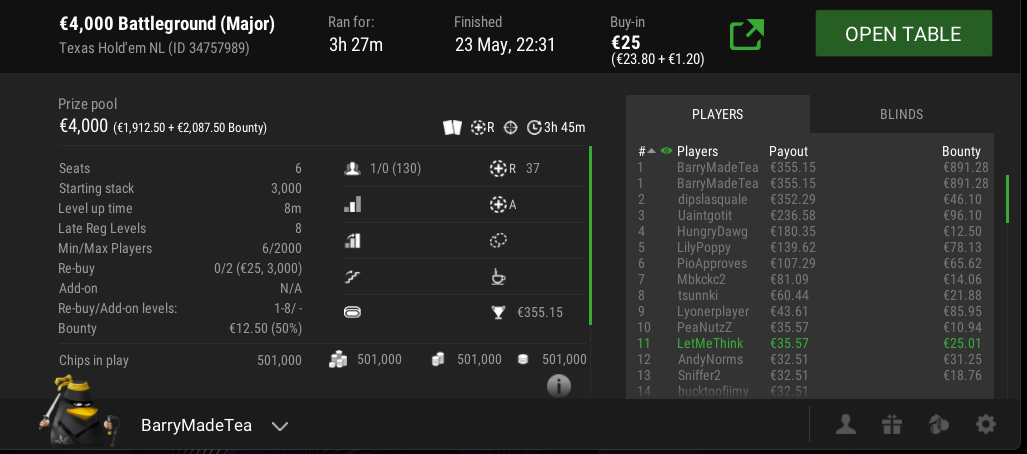Sort by the Bounty column header
The image size is (1027, 454).
click(961, 151)
